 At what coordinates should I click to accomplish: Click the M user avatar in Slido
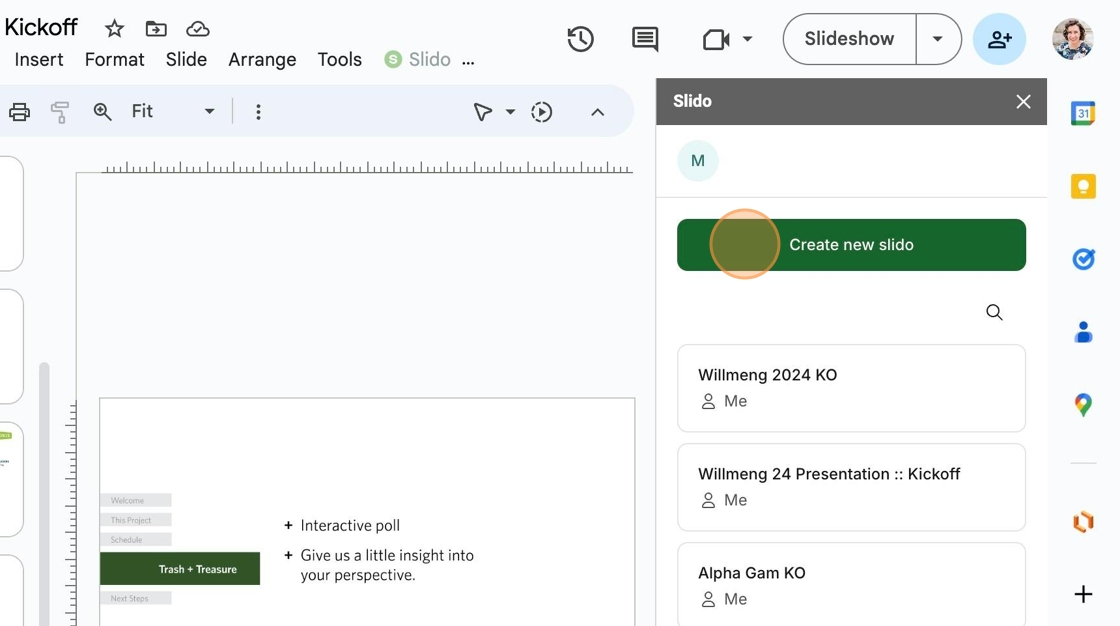698,161
